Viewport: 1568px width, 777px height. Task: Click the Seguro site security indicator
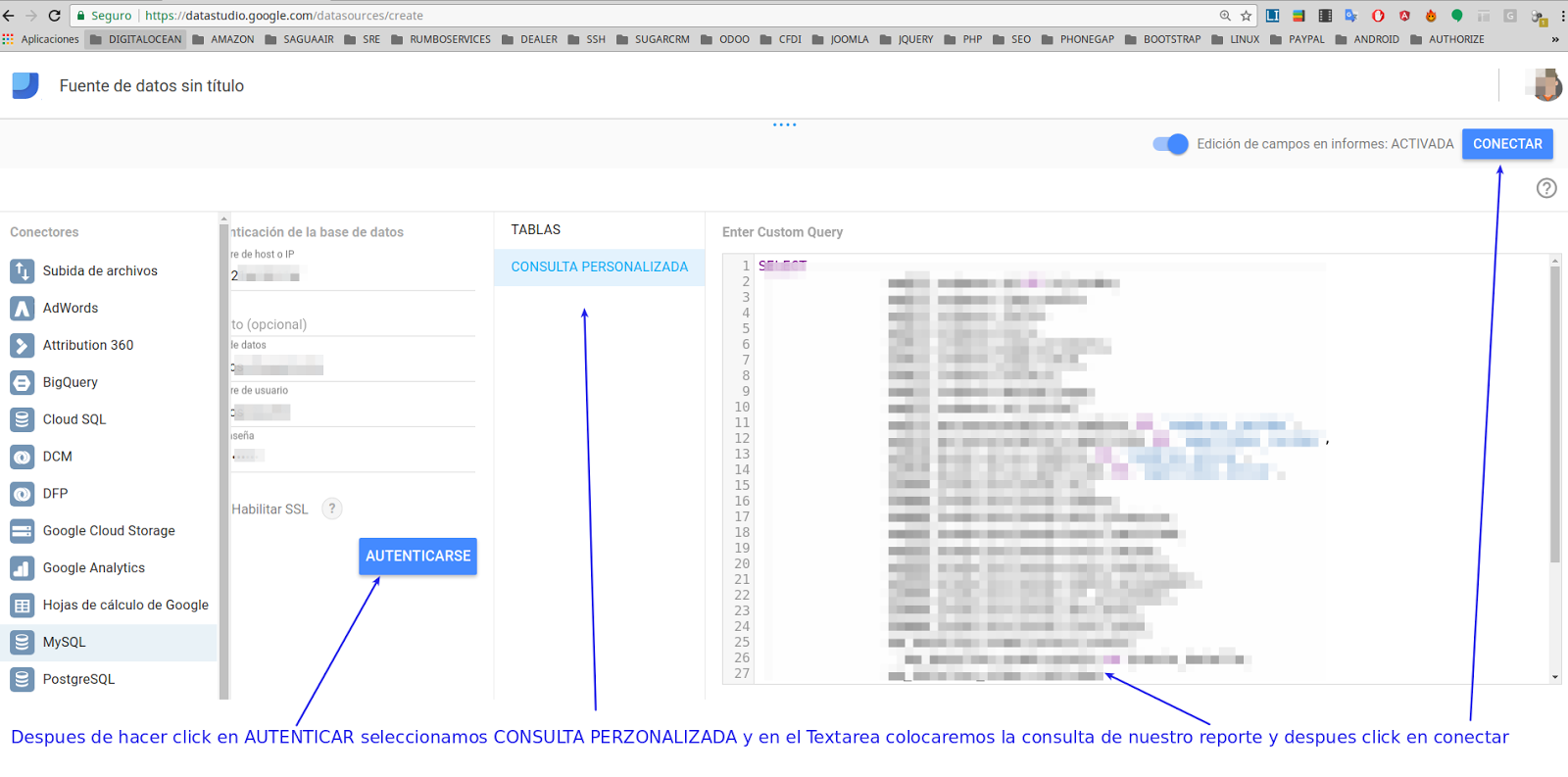[104, 16]
